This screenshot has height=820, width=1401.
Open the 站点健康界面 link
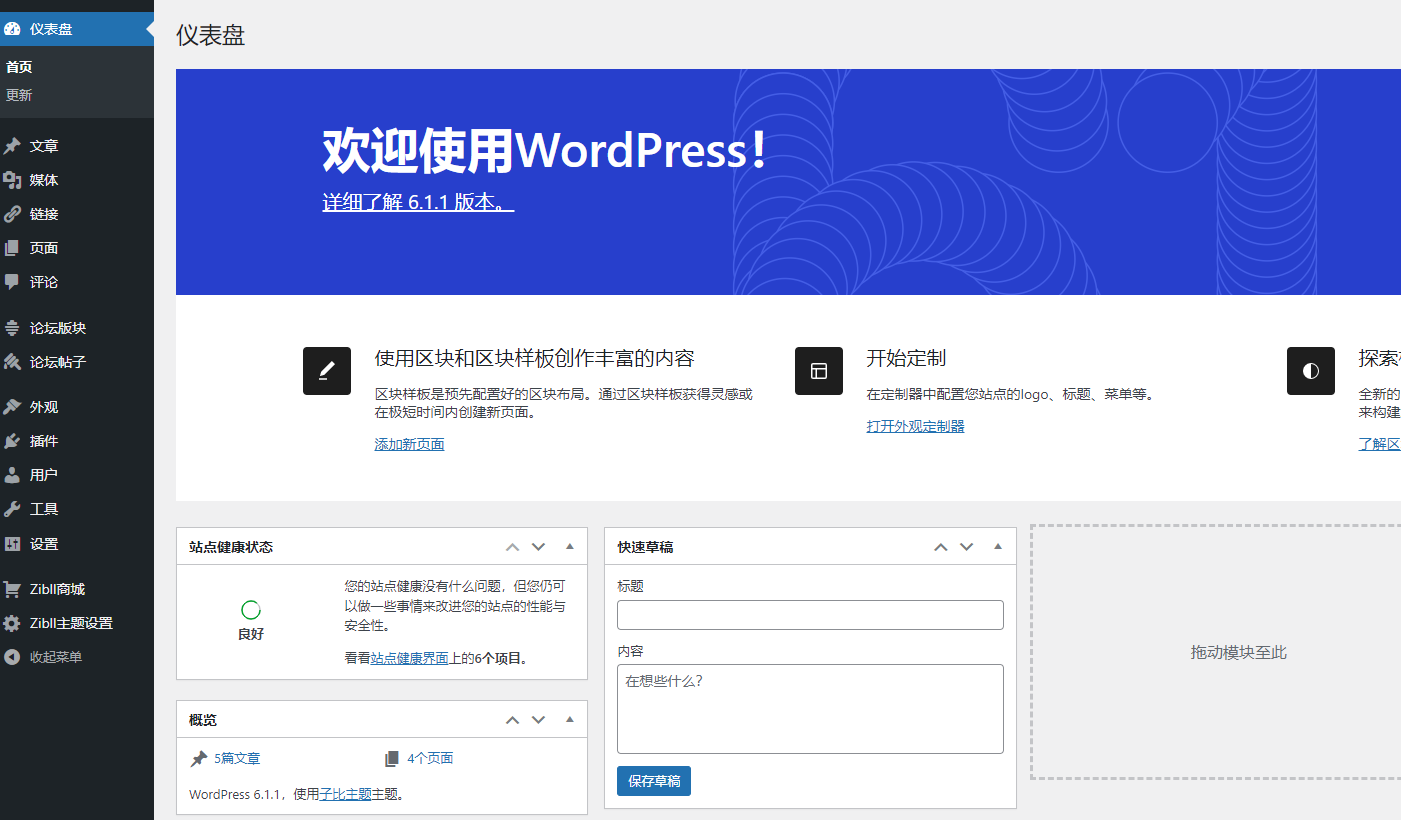point(410,659)
